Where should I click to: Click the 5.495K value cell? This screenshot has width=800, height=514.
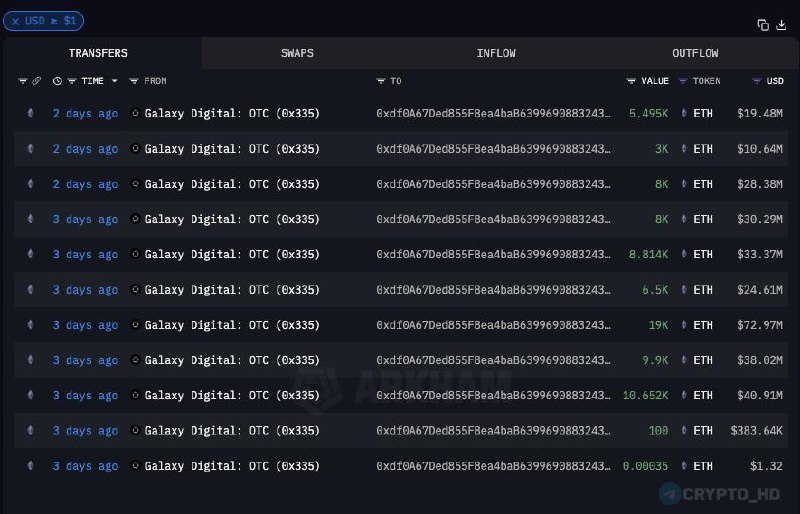click(x=648, y=113)
